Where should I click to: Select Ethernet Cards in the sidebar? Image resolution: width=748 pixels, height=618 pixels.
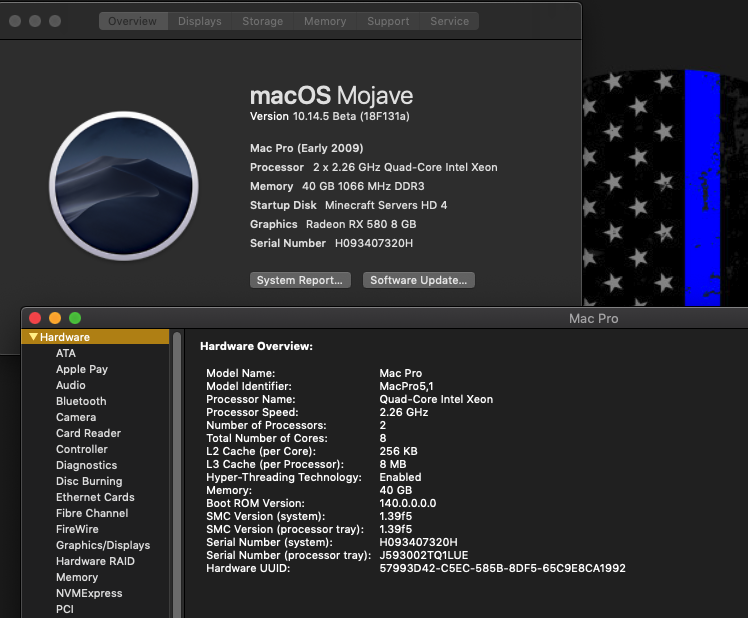click(x=95, y=497)
